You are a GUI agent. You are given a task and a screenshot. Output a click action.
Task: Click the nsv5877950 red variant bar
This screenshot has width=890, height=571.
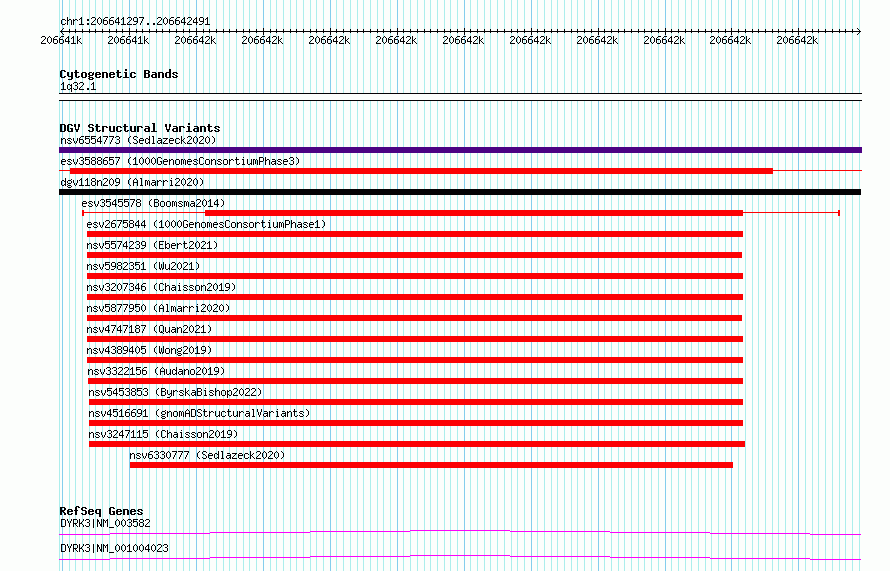[x=414, y=318]
